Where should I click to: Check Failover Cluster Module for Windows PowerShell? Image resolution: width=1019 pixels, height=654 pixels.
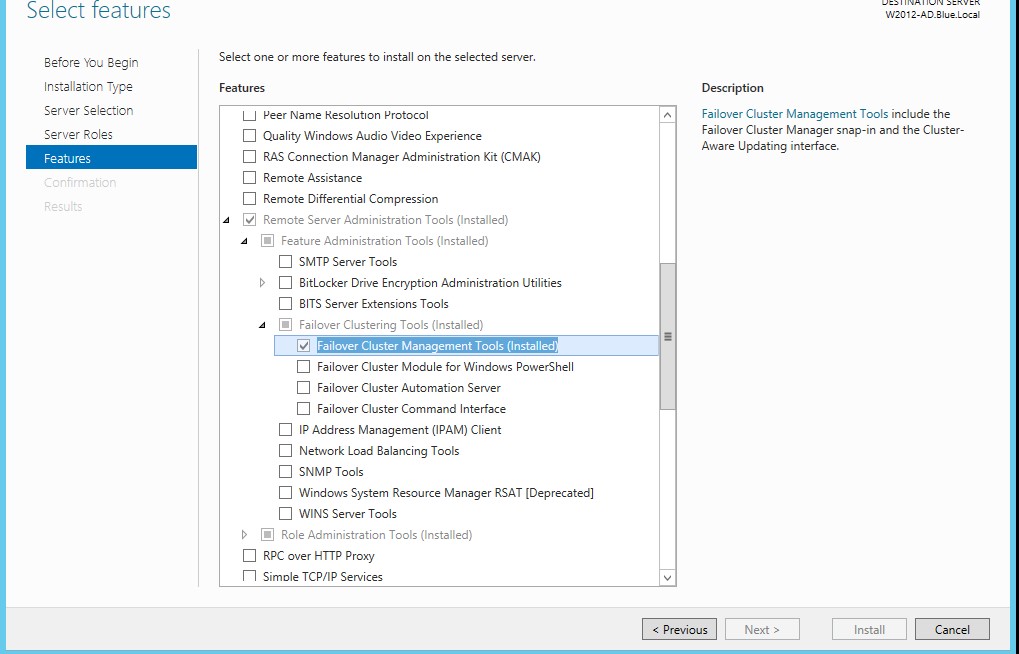click(303, 366)
